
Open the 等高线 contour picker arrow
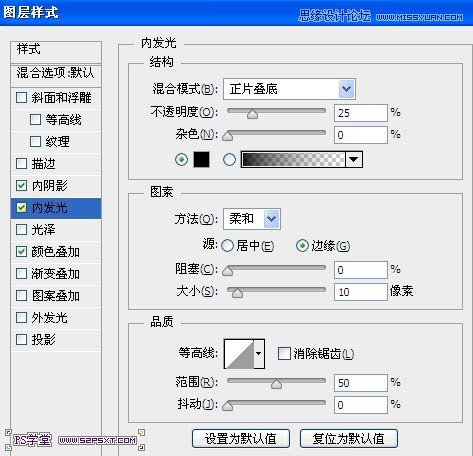pyautogui.click(x=259, y=354)
